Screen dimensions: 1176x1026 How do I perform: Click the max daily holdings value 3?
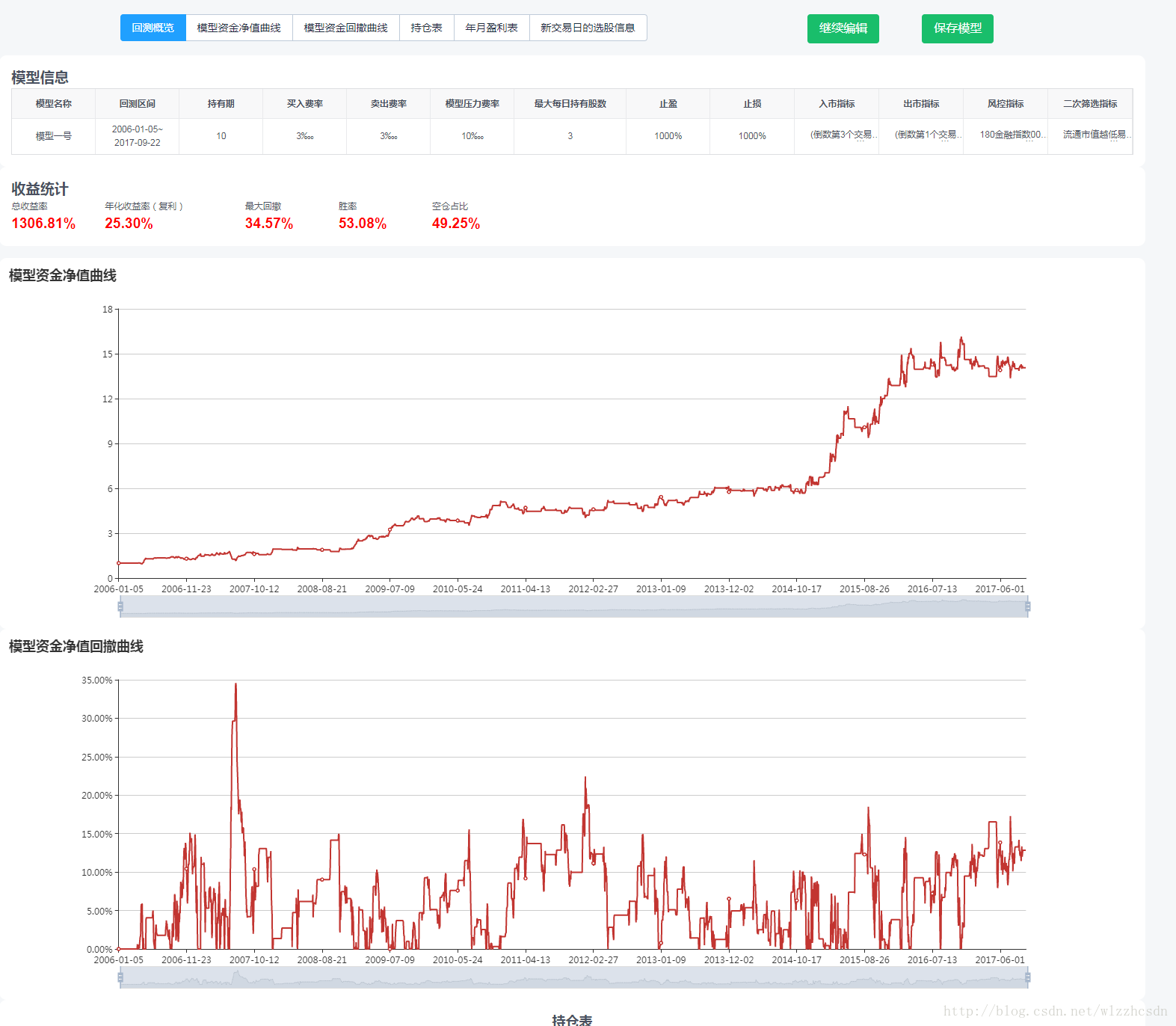coord(570,136)
